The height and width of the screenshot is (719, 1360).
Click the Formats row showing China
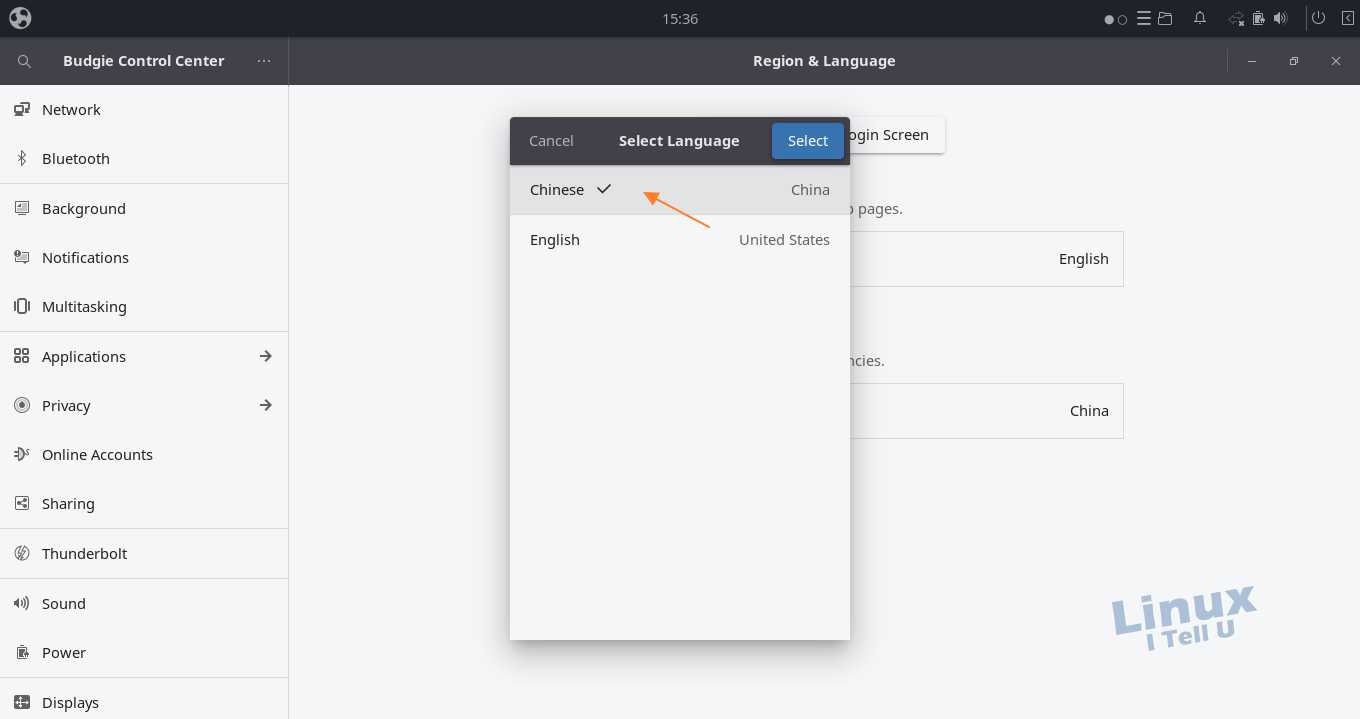(x=986, y=411)
